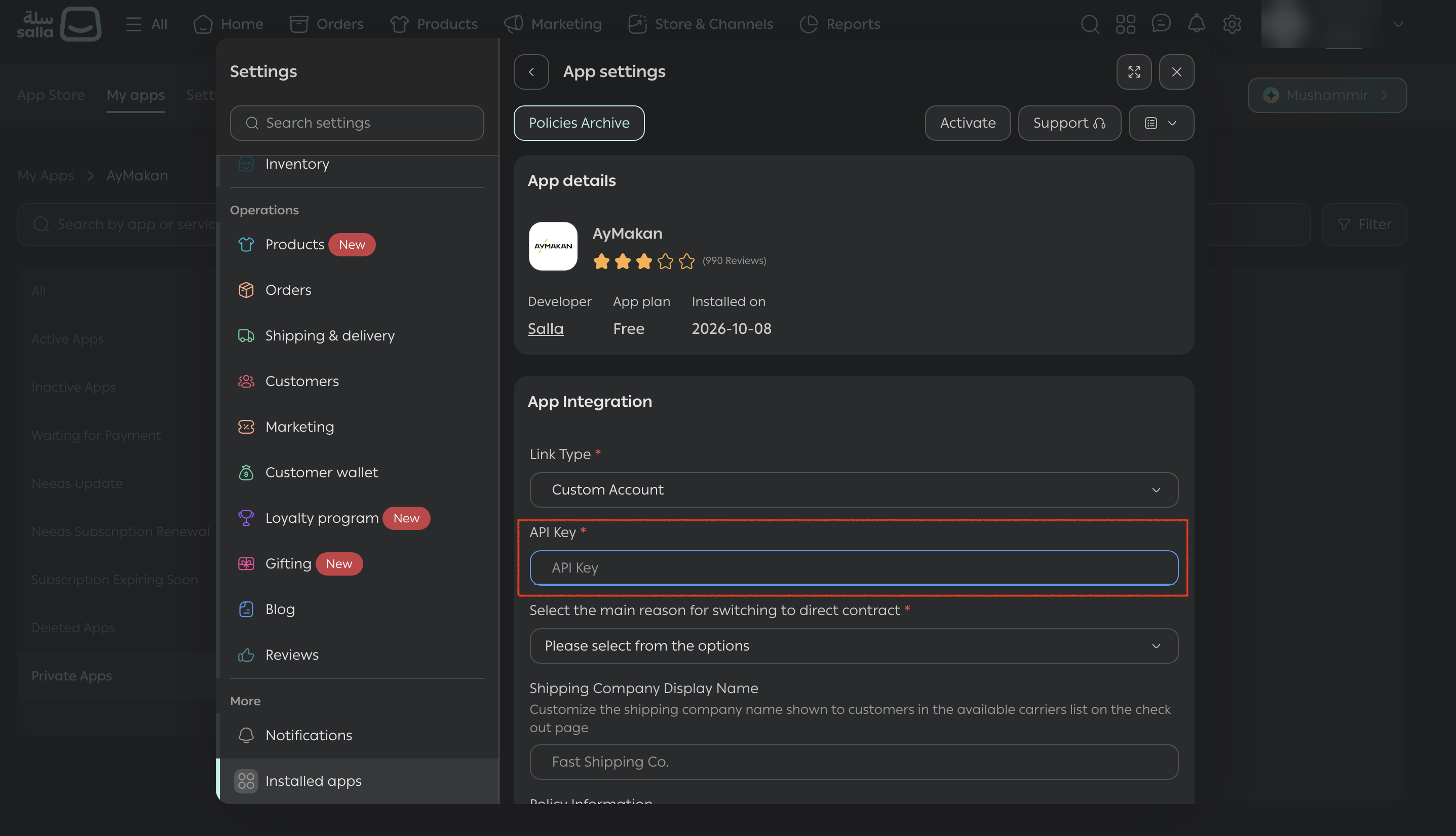This screenshot has width=1456, height=836.
Task: Expand the account profile chevron
Action: (1399, 24)
